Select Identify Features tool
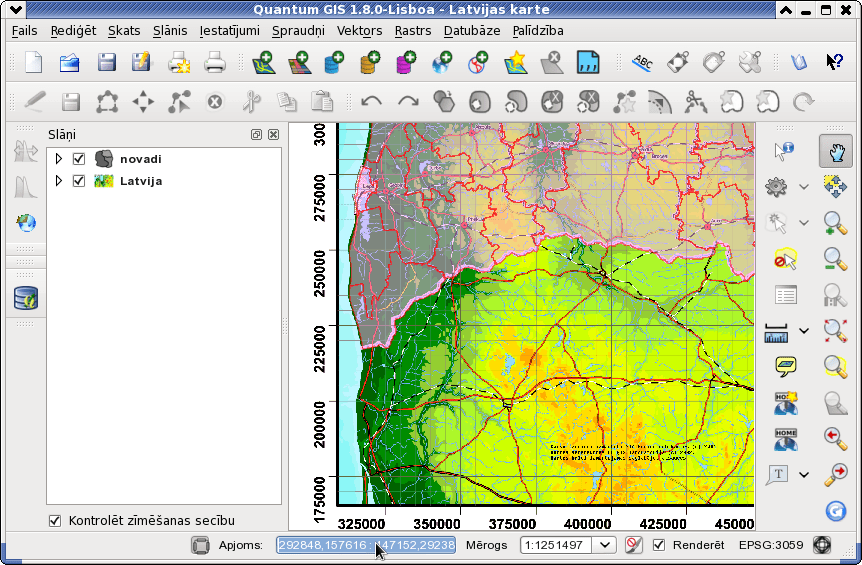Viewport: 862px width, 565px height. tap(784, 151)
